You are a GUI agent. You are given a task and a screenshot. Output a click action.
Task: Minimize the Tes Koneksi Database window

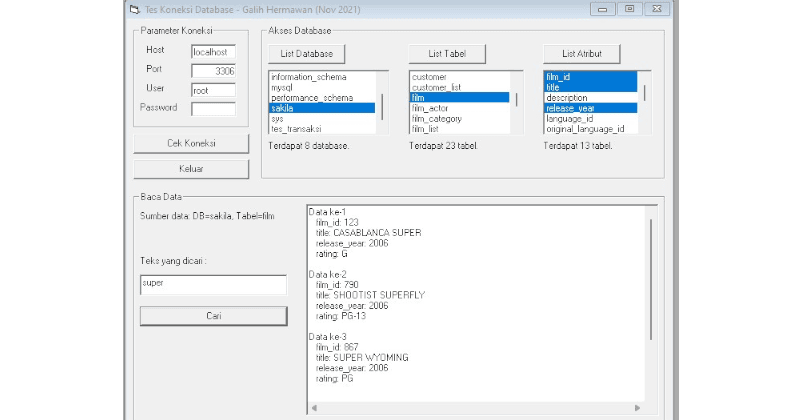coord(603,9)
